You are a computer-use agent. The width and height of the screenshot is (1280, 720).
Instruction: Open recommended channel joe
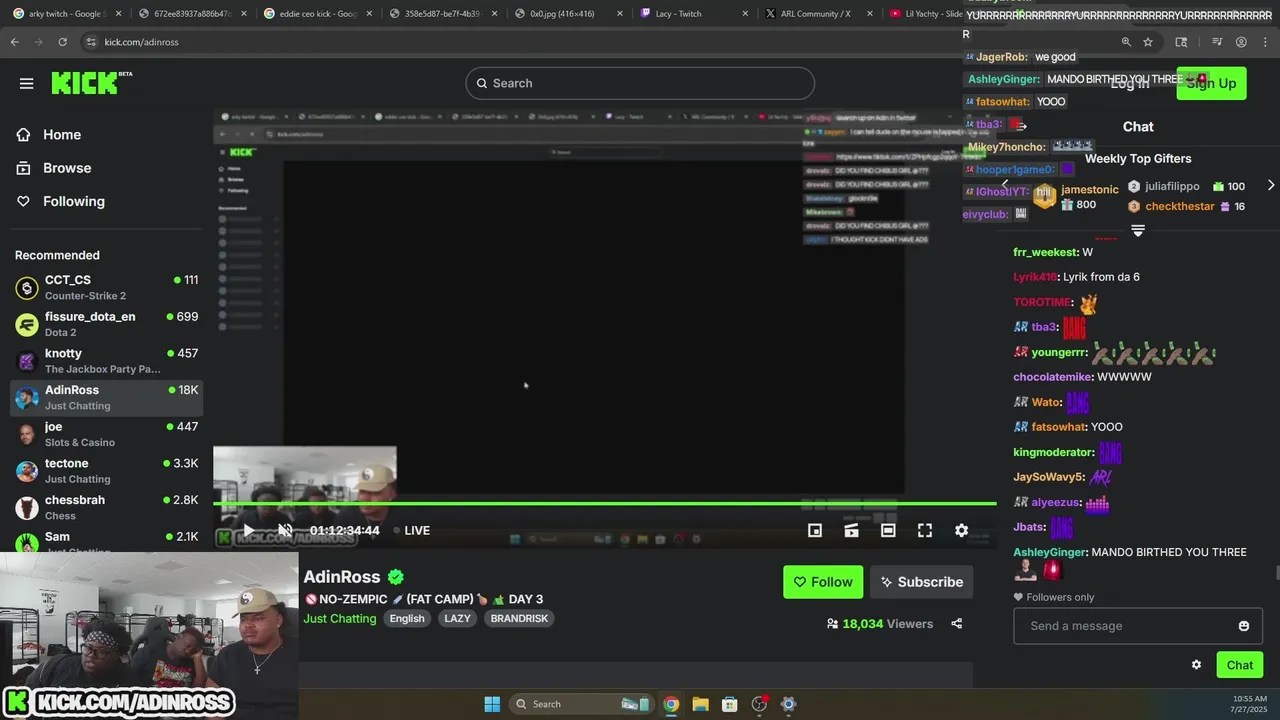pos(106,434)
